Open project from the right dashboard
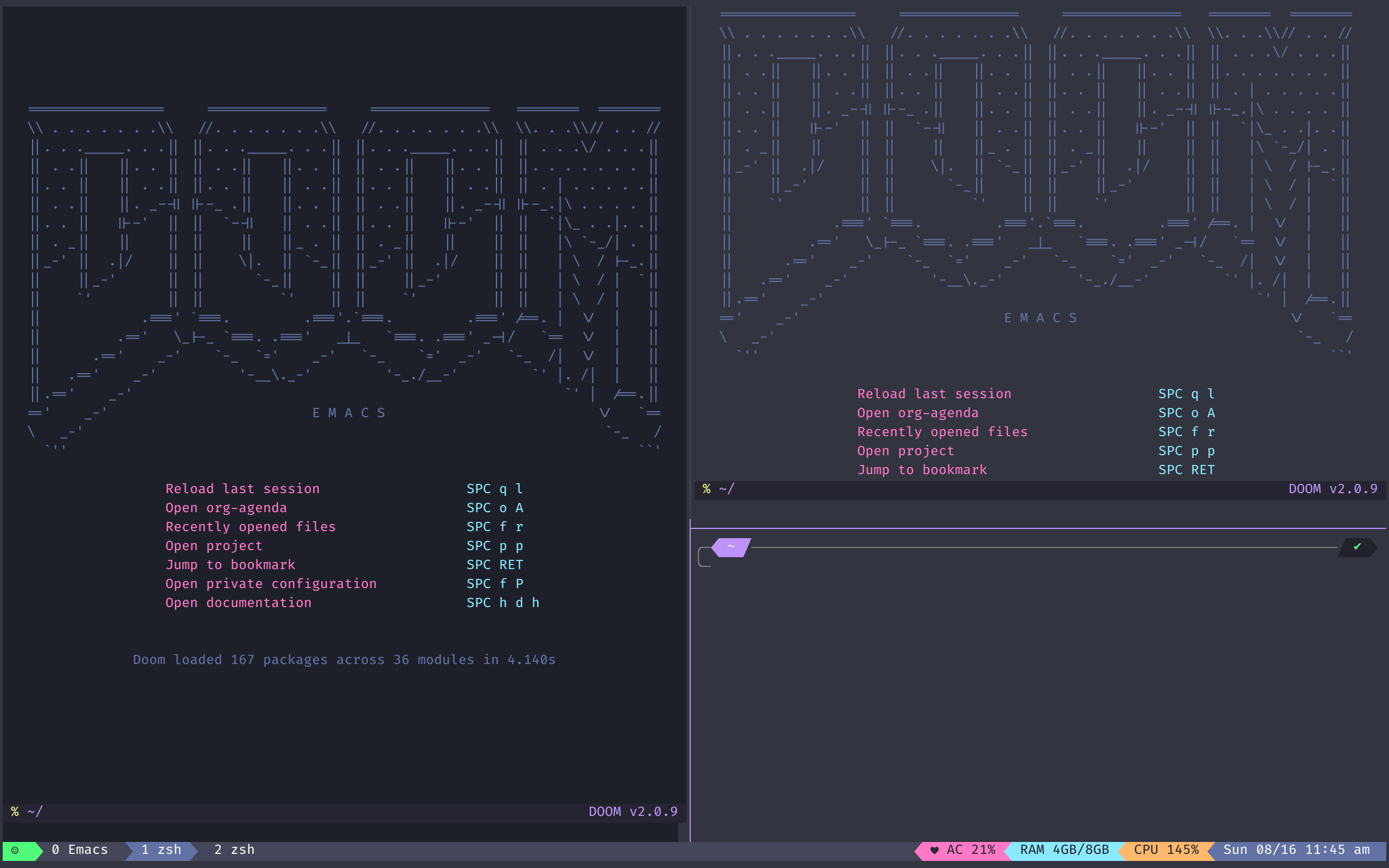This screenshot has width=1389, height=868. (x=905, y=451)
